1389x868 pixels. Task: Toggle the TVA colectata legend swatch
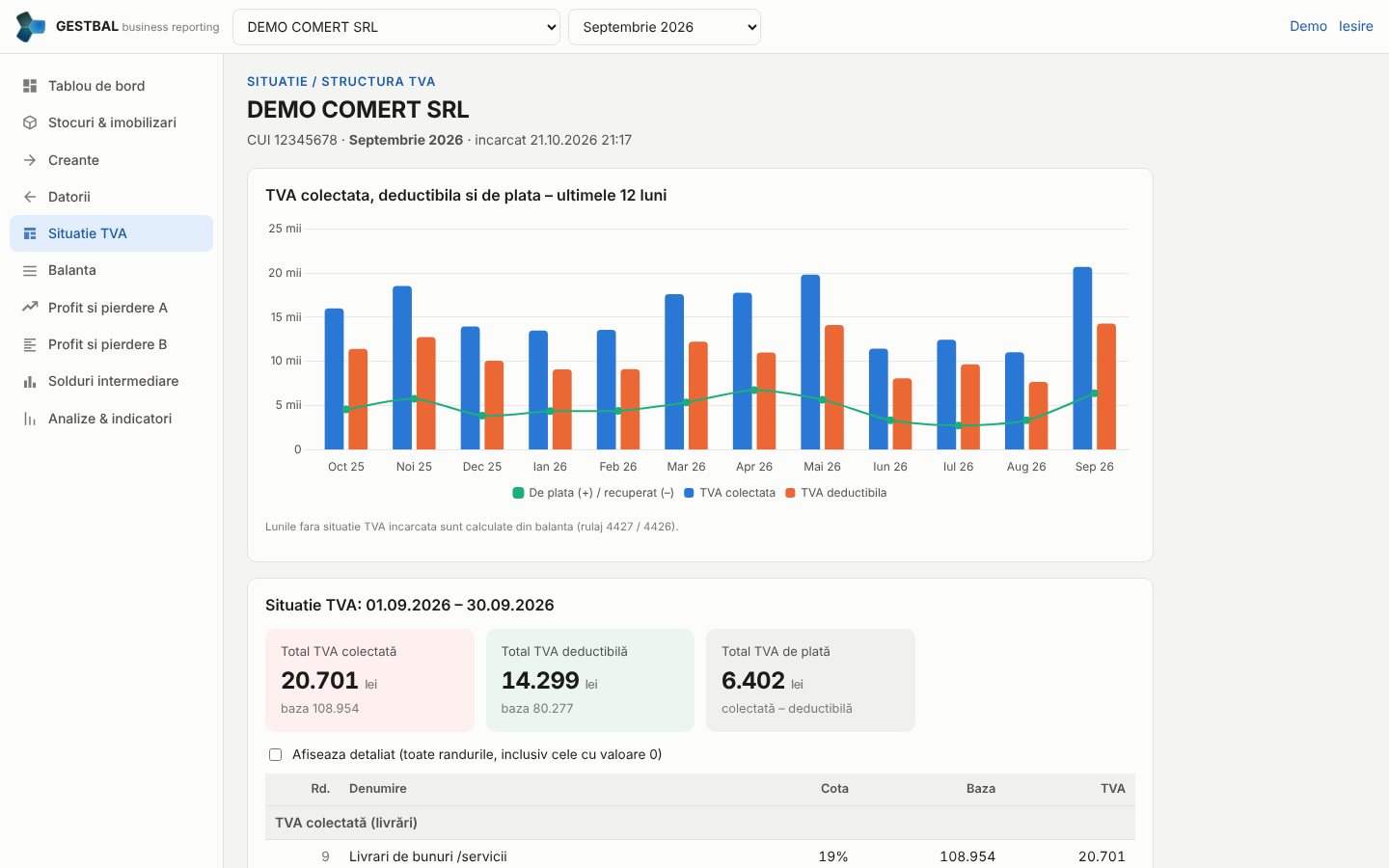coord(689,493)
